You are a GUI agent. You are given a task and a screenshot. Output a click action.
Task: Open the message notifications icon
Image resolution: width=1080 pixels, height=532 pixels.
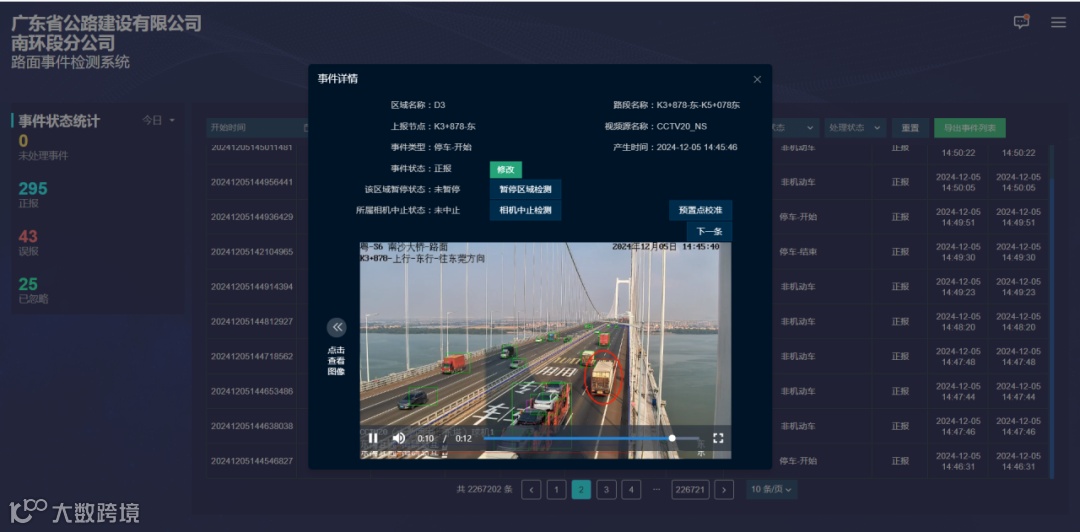1021,22
